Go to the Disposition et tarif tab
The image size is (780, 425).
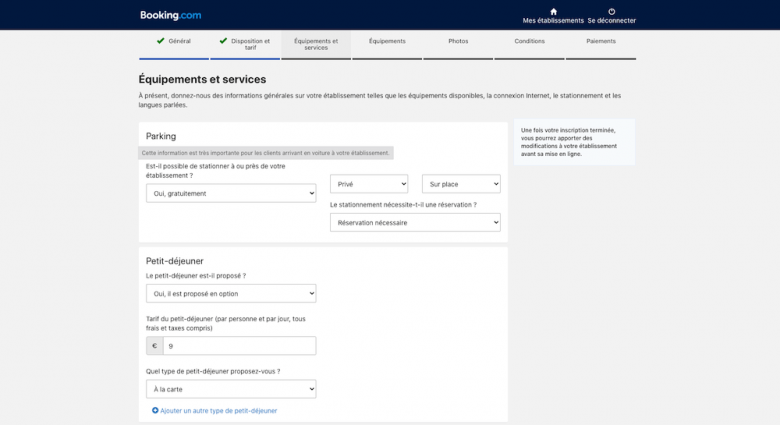point(245,44)
